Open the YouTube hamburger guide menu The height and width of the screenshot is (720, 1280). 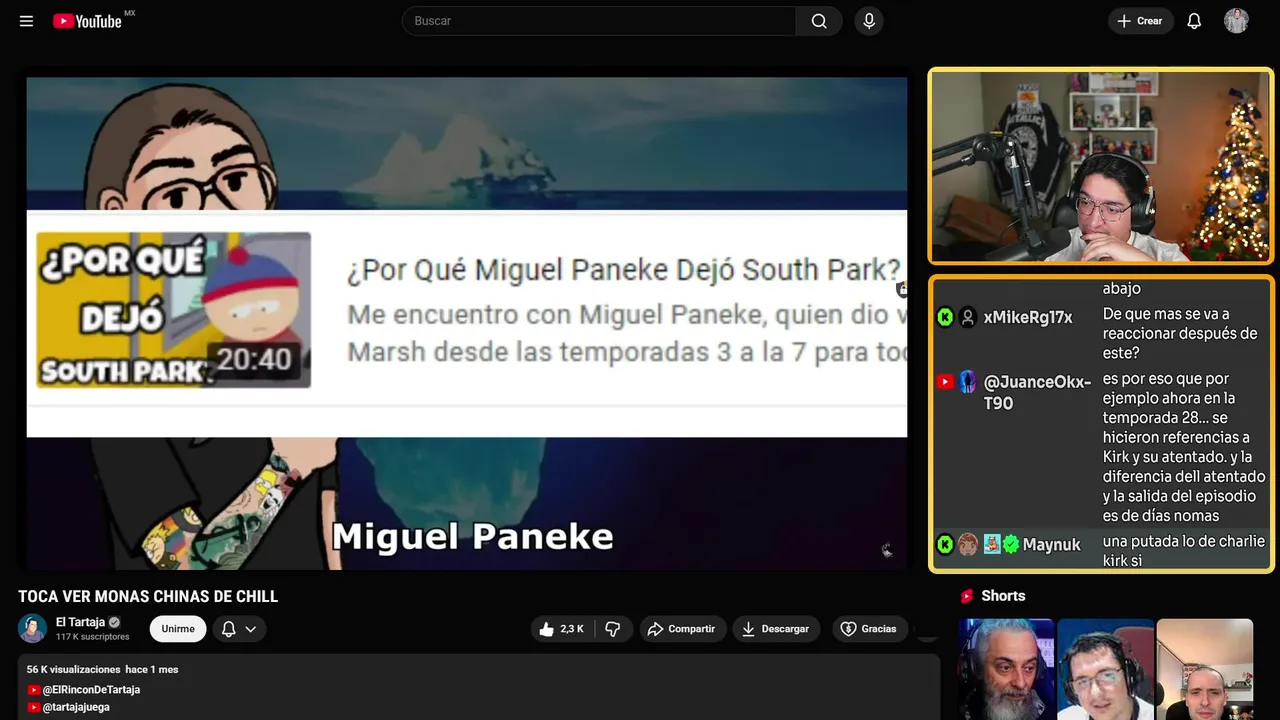point(26,21)
